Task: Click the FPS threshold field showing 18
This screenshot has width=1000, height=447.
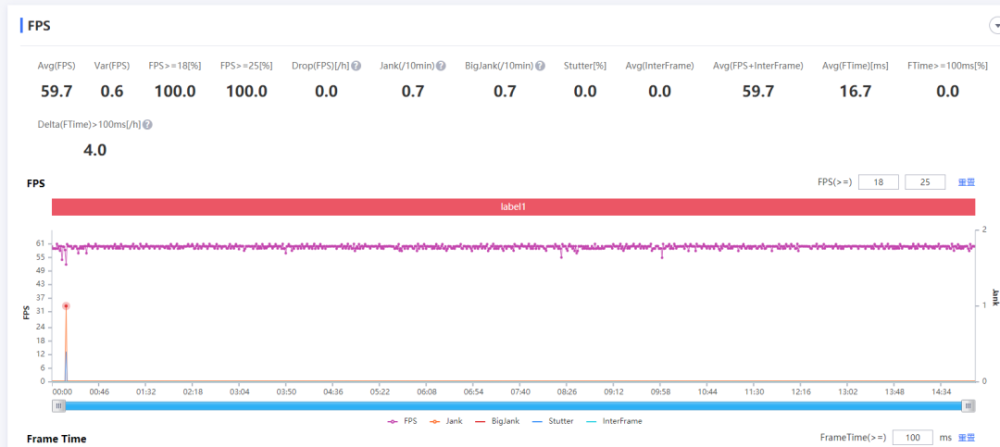Action: 878,182
